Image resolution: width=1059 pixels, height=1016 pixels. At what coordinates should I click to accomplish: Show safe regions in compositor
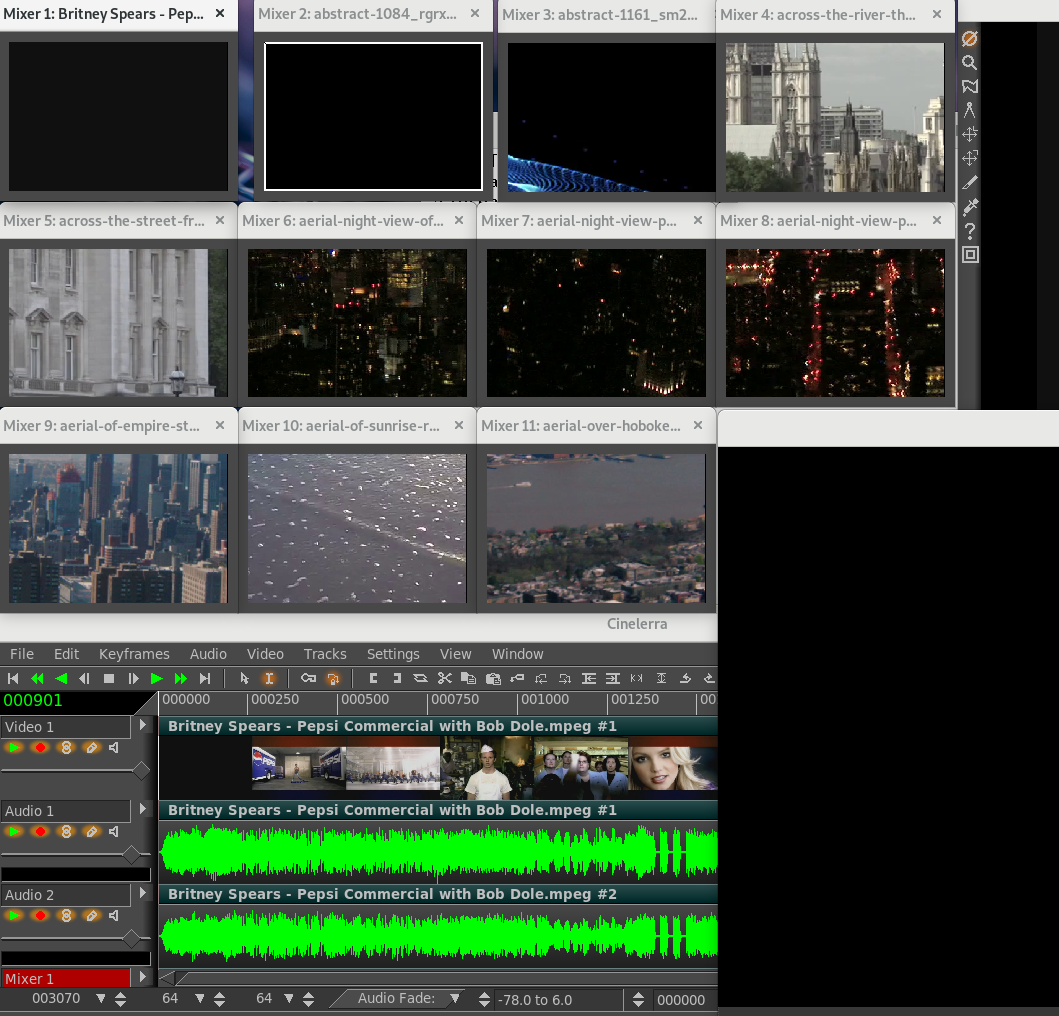pyautogui.click(x=969, y=255)
